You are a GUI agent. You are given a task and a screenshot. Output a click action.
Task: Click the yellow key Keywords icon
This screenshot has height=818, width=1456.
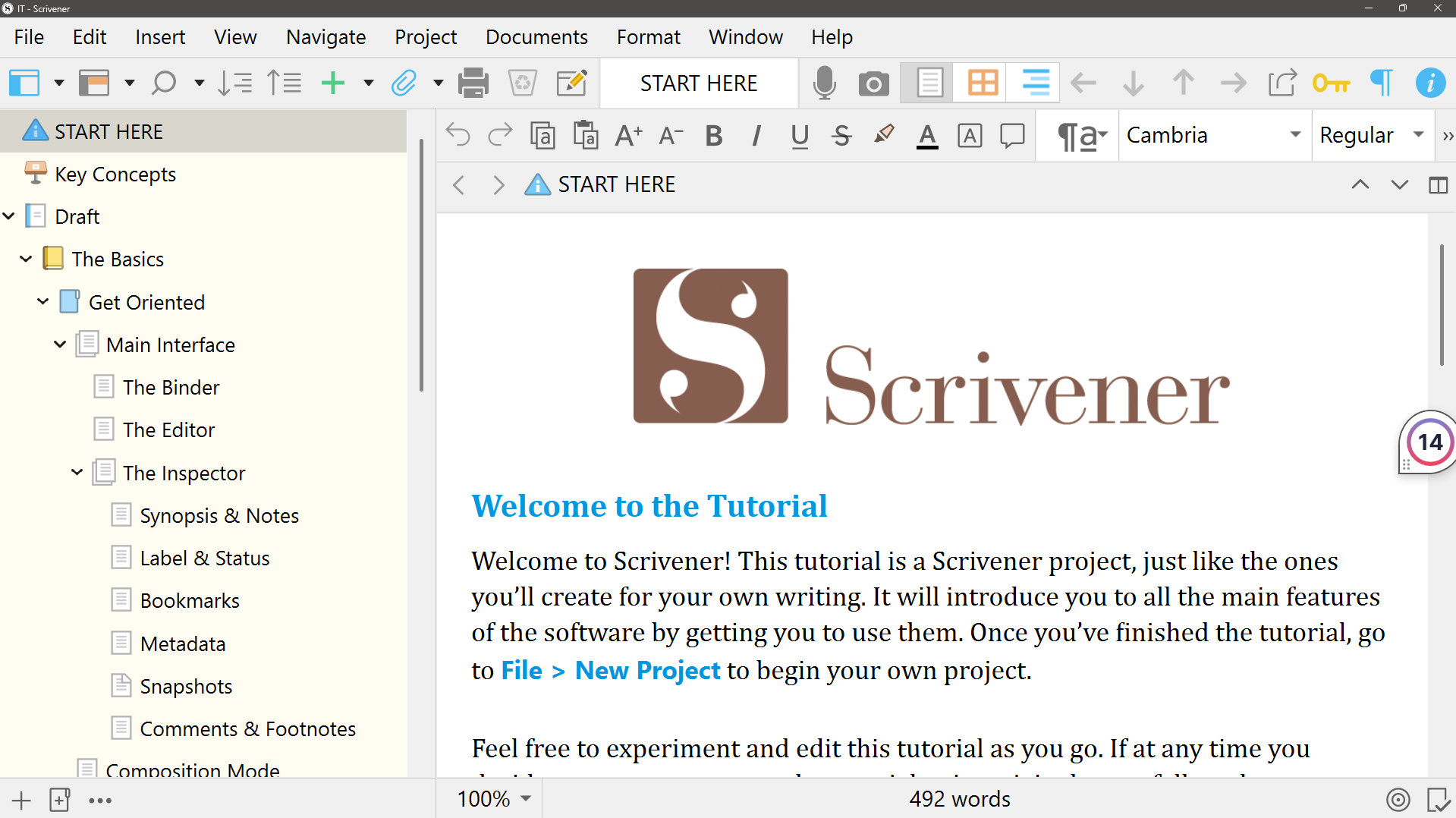1332,82
